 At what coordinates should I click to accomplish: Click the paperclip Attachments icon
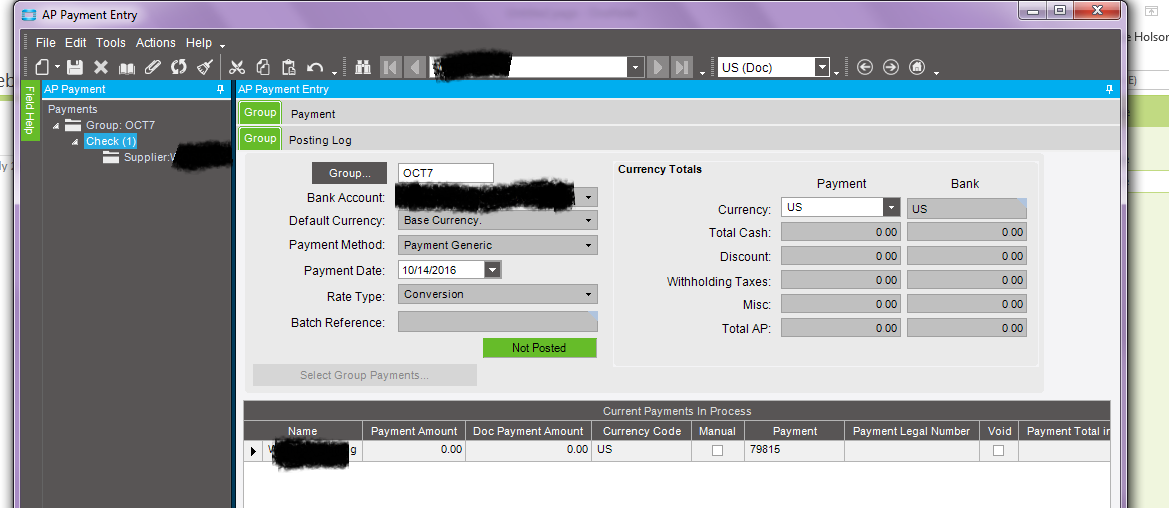pos(152,67)
